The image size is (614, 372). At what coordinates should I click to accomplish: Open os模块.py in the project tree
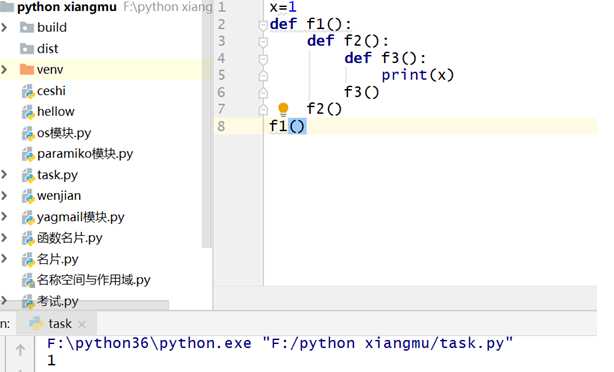(64, 133)
